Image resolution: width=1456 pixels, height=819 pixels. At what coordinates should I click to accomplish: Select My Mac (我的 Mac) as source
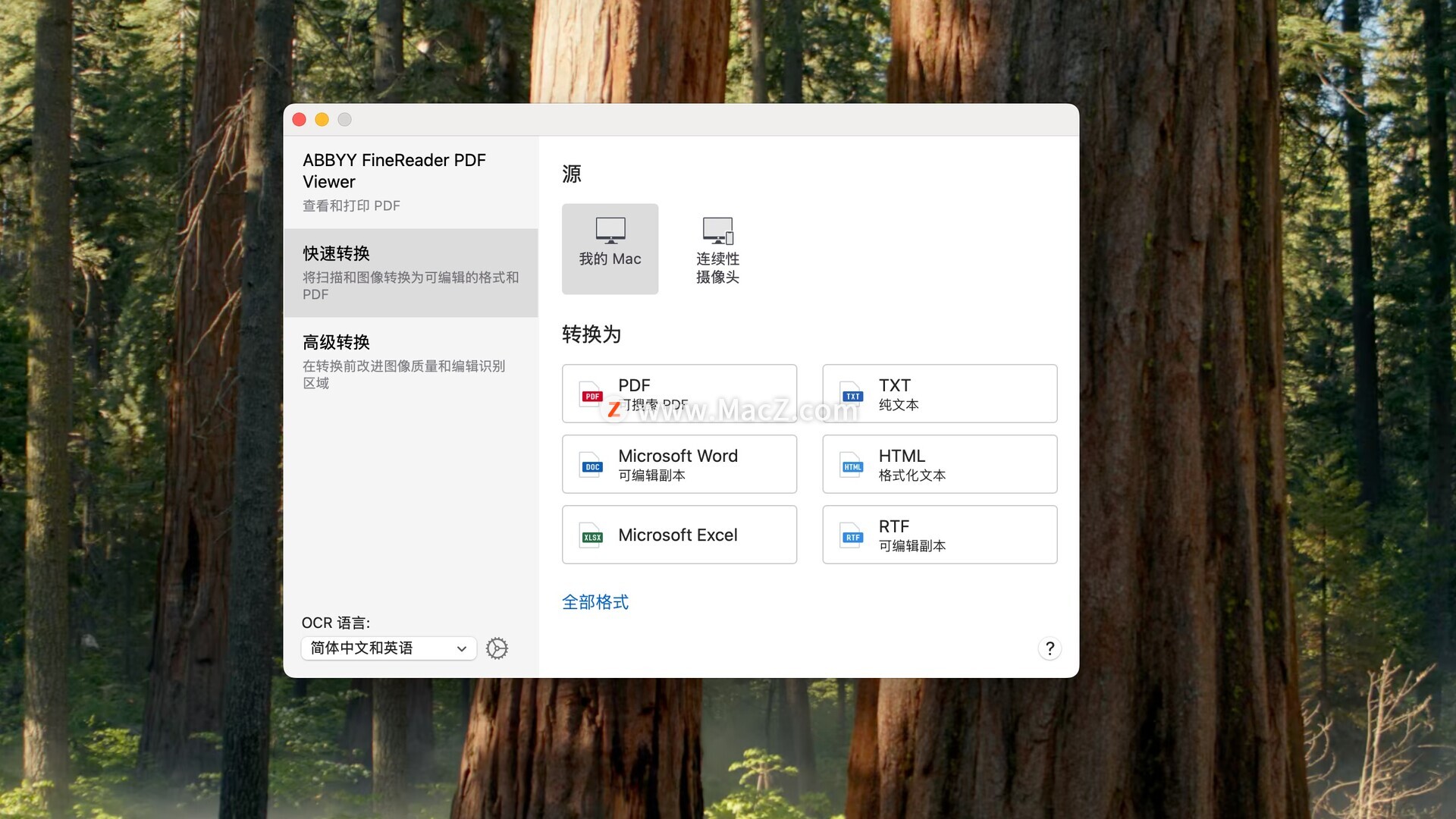click(610, 249)
